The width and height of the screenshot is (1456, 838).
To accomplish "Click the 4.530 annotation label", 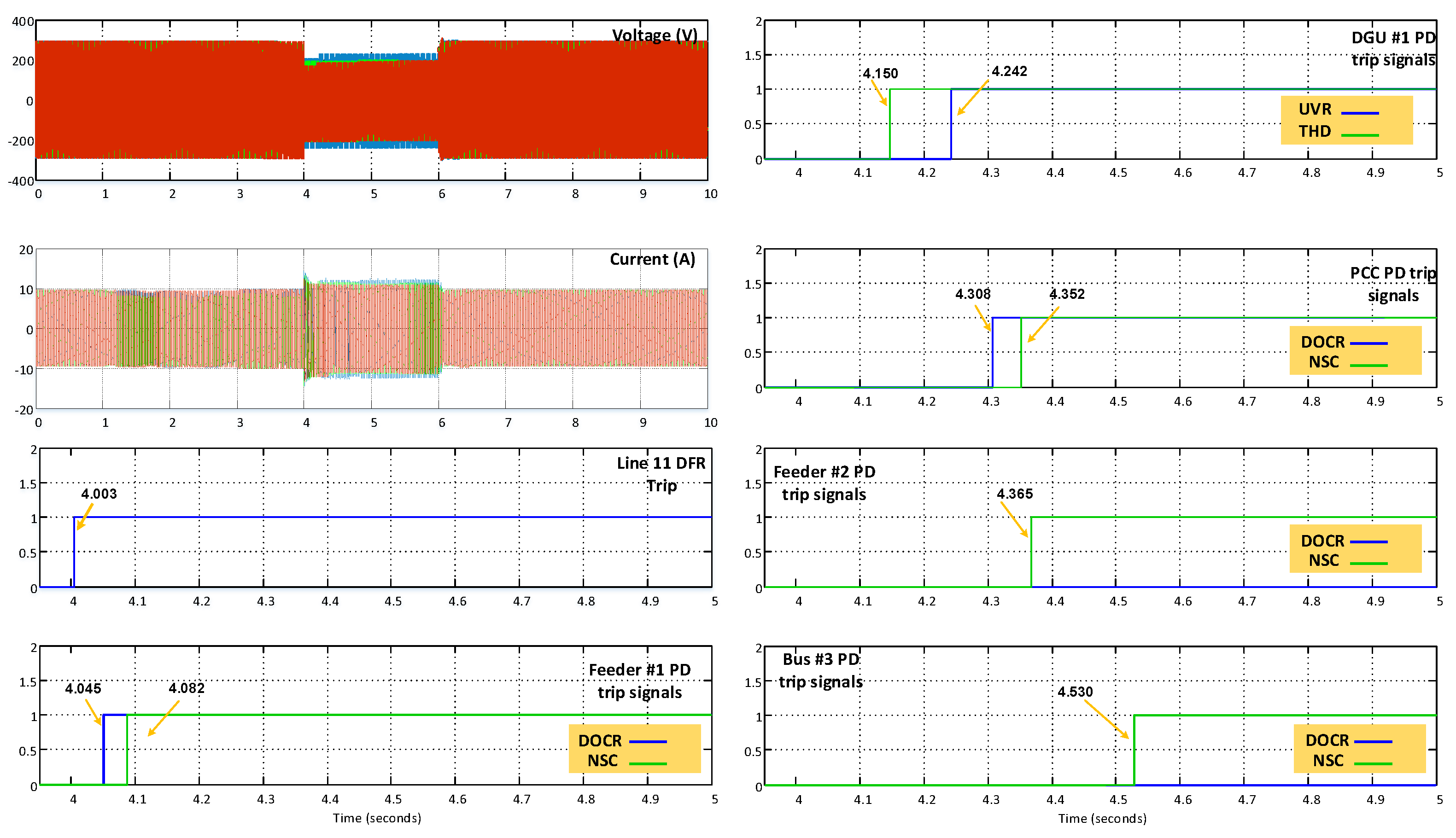I will pos(1076,691).
